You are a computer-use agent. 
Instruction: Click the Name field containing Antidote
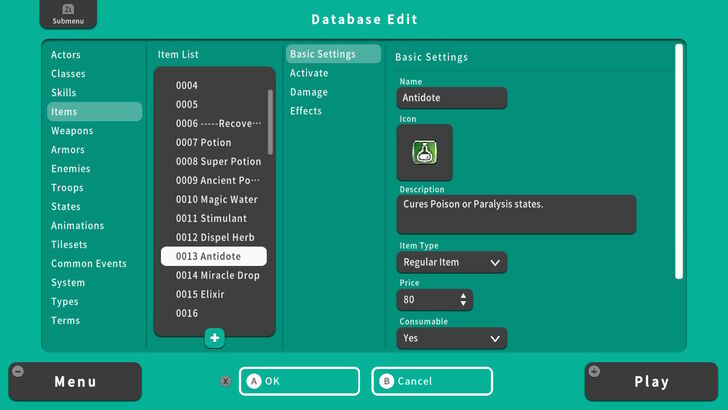pyautogui.click(x=451, y=98)
